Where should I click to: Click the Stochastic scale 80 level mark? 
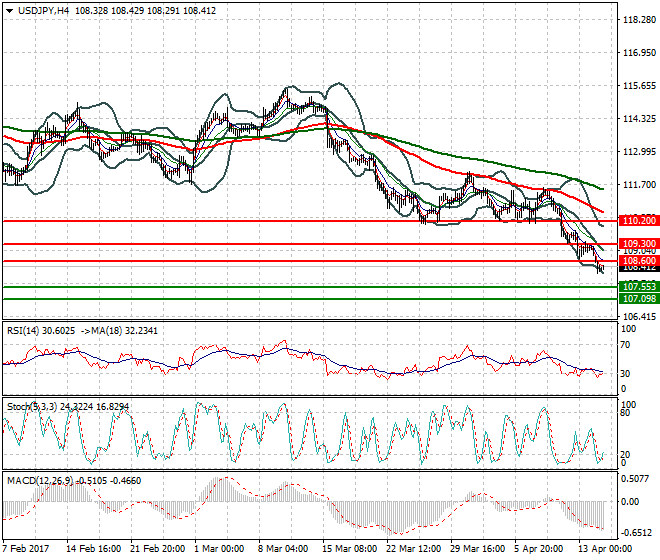pos(628,411)
